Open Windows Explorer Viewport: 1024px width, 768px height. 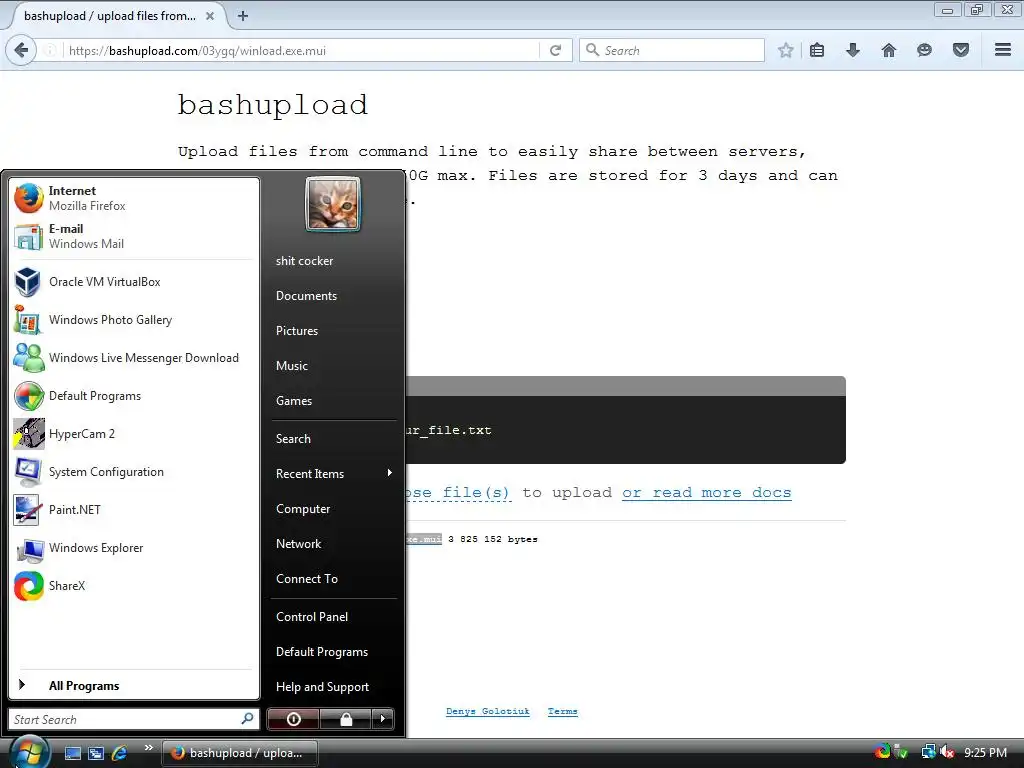pyautogui.click(x=133, y=548)
